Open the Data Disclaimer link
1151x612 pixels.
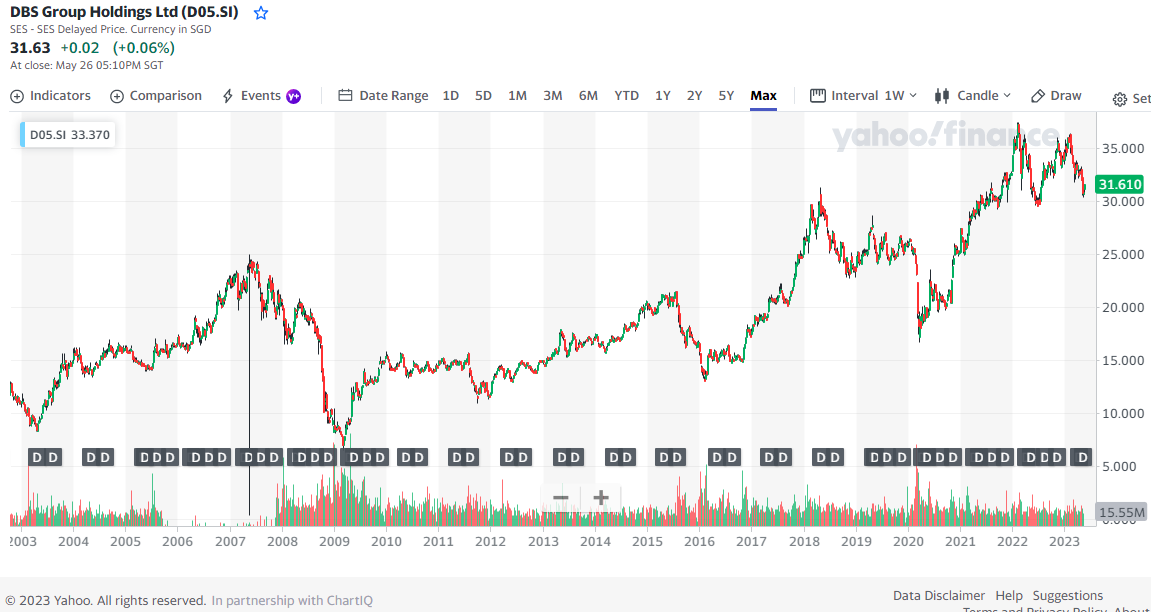coord(939,595)
